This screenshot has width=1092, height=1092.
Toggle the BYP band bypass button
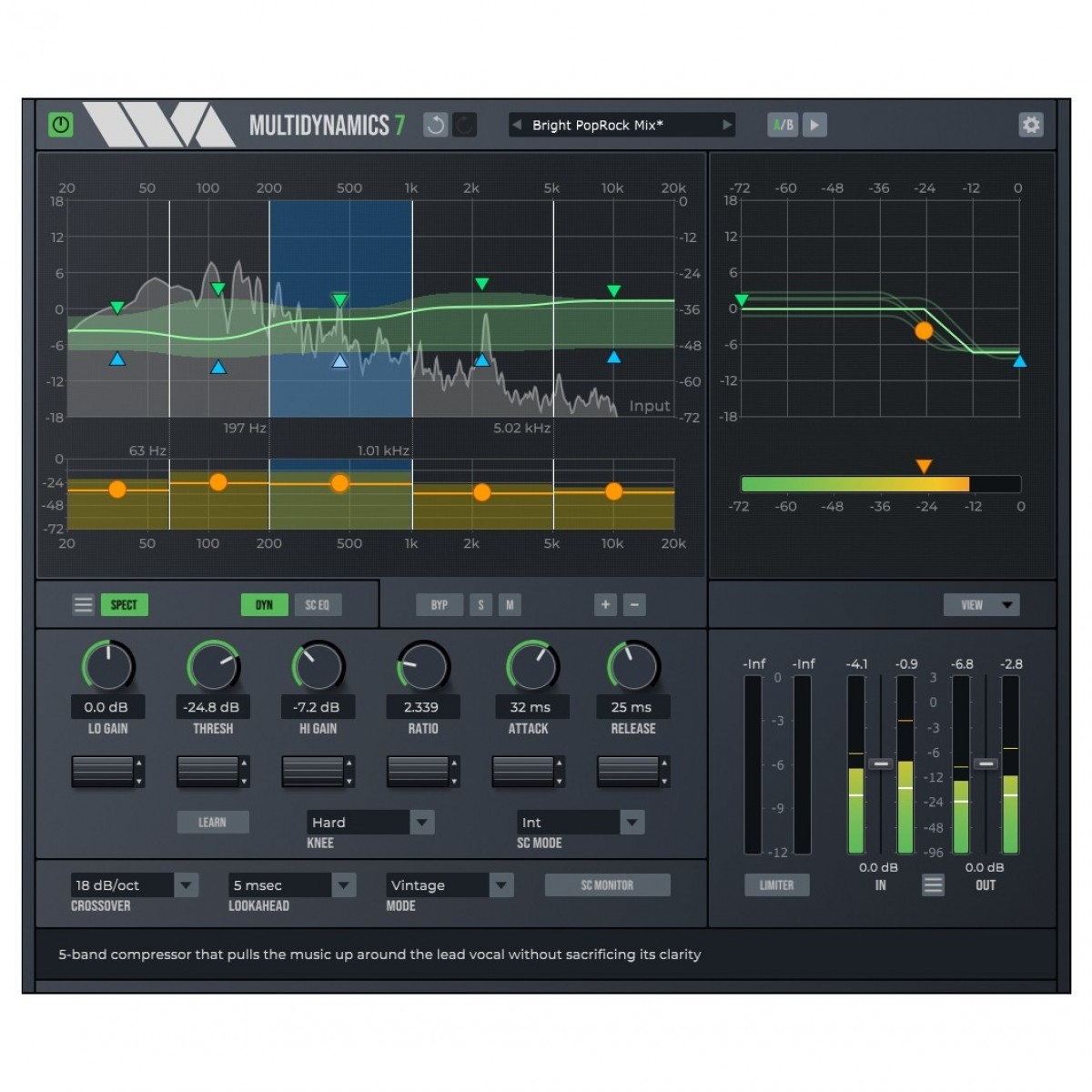439,604
